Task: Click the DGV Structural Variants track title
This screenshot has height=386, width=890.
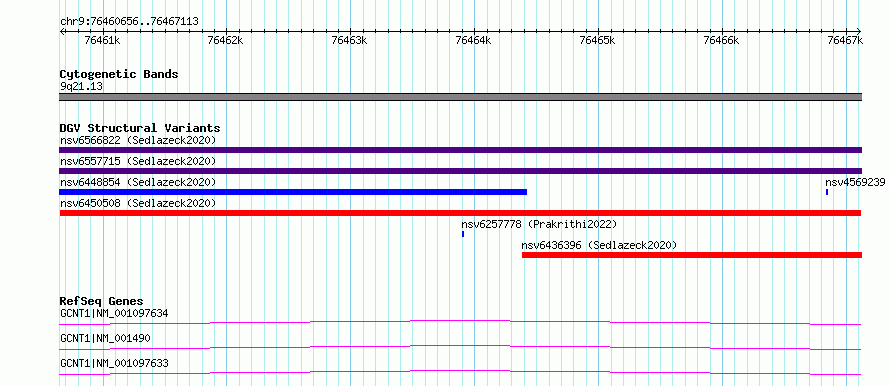Action: 140,128
